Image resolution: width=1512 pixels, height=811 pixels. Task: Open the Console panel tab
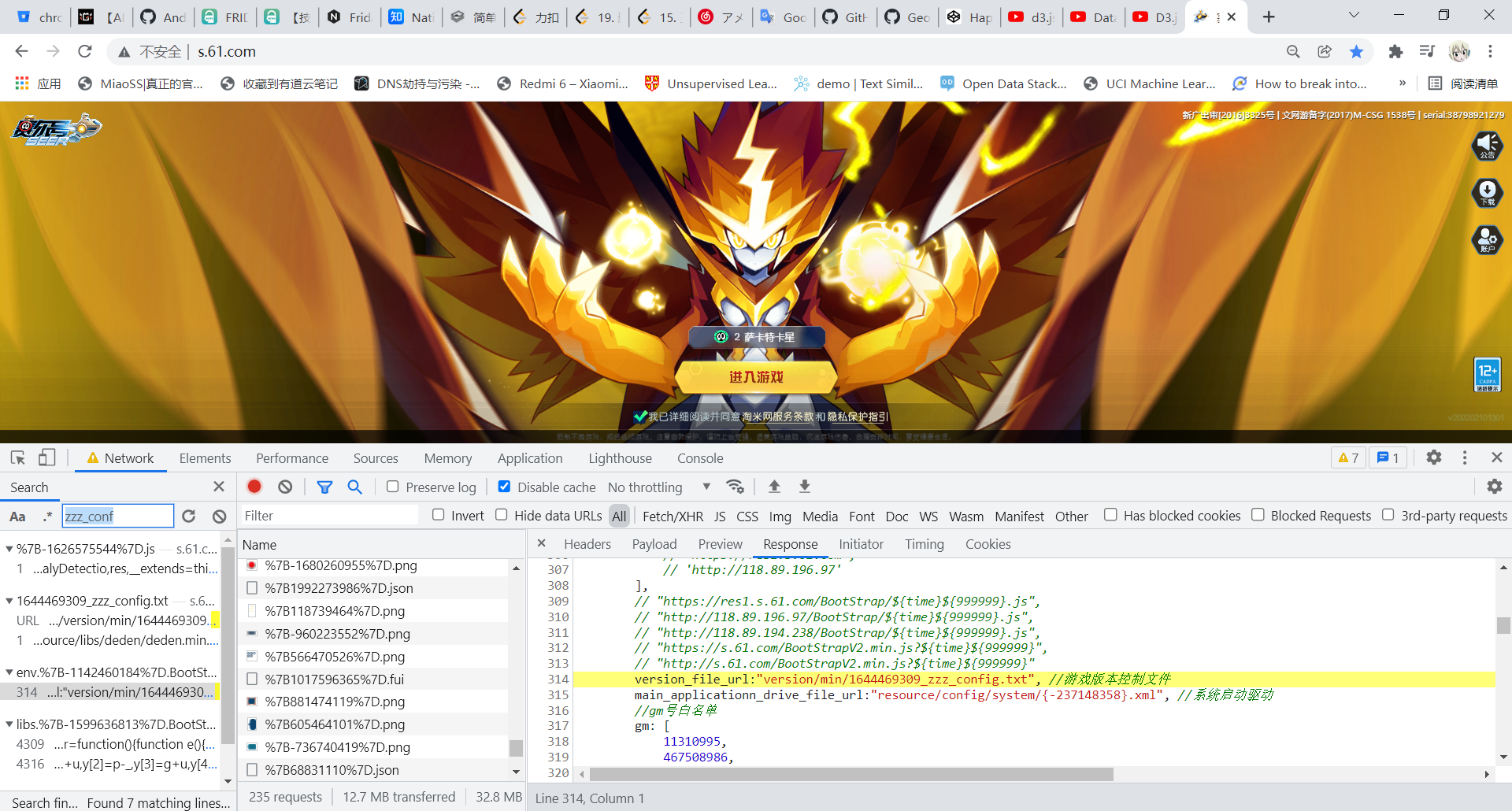(700, 458)
